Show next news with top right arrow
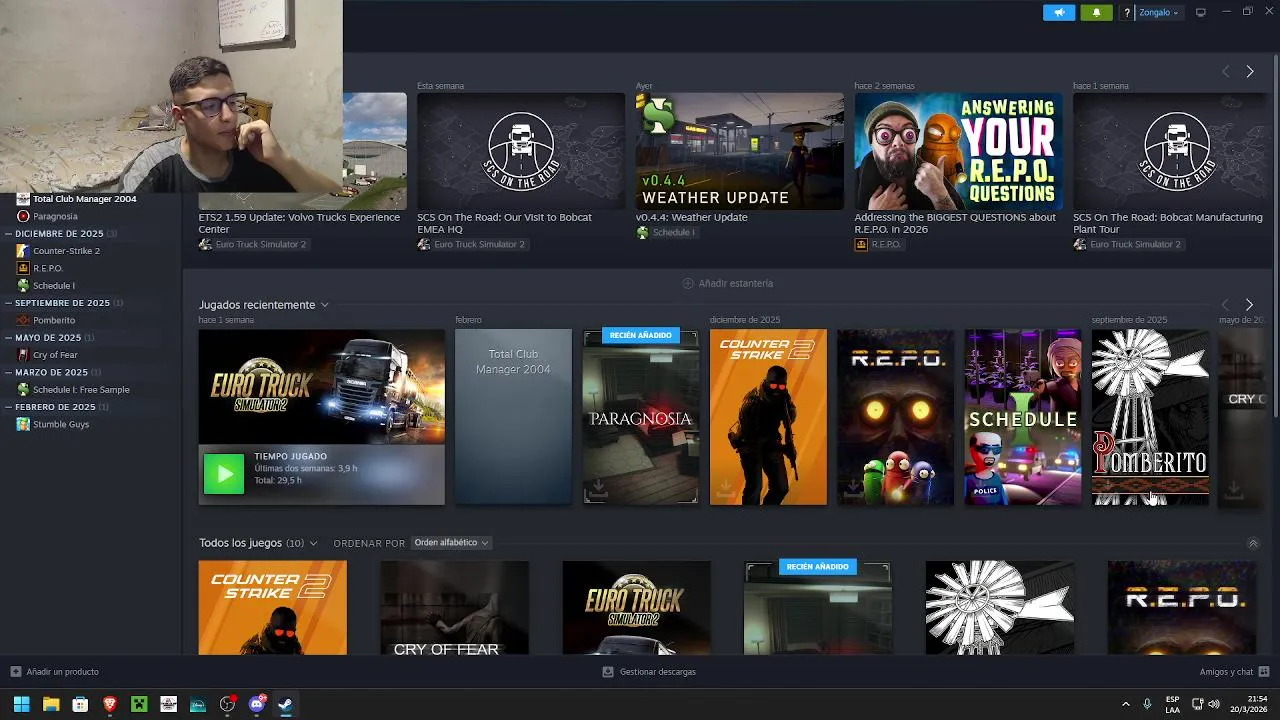The width and height of the screenshot is (1280, 720). [x=1249, y=71]
